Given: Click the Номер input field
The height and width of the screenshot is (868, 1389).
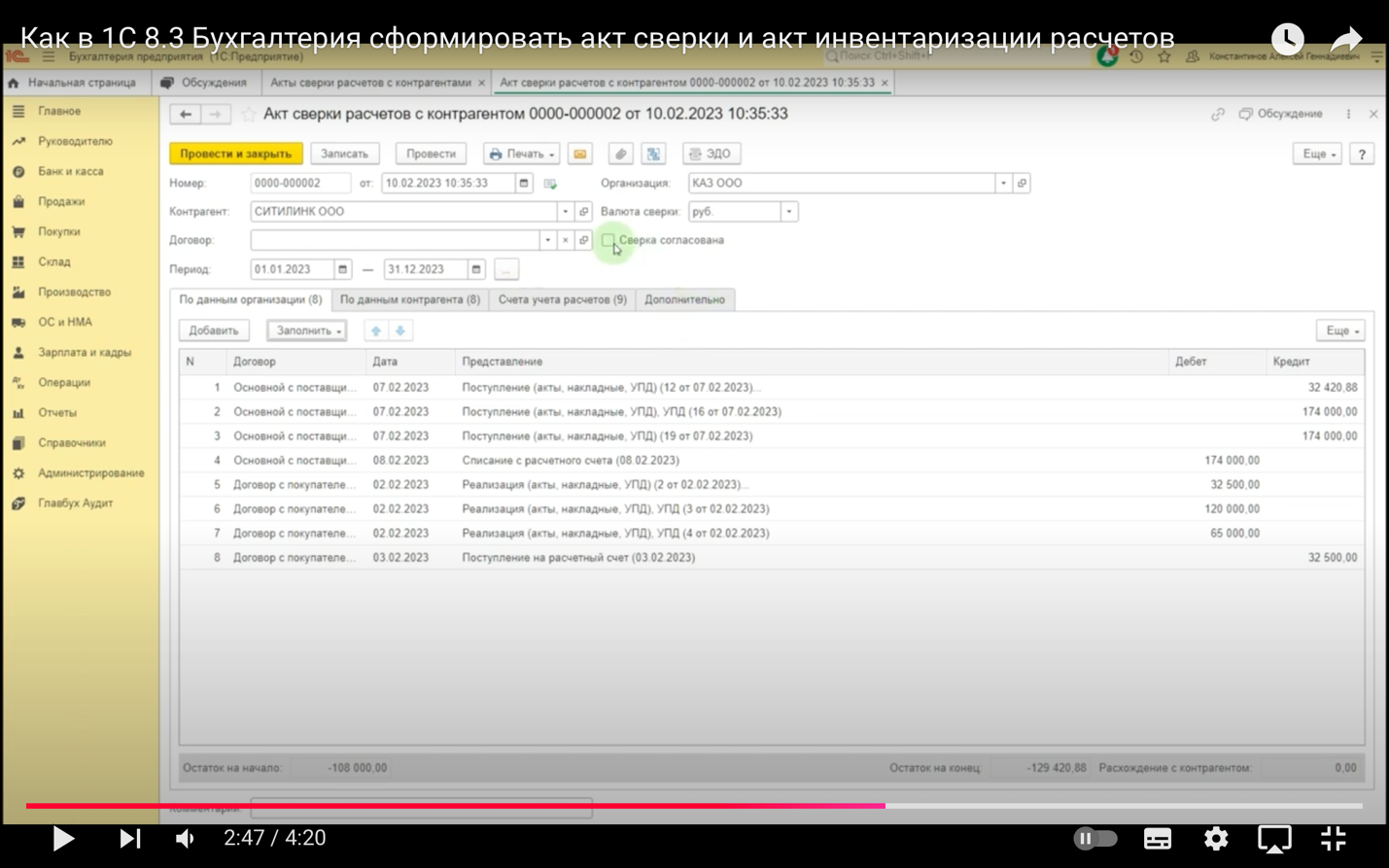Looking at the screenshot, I should 299,183.
